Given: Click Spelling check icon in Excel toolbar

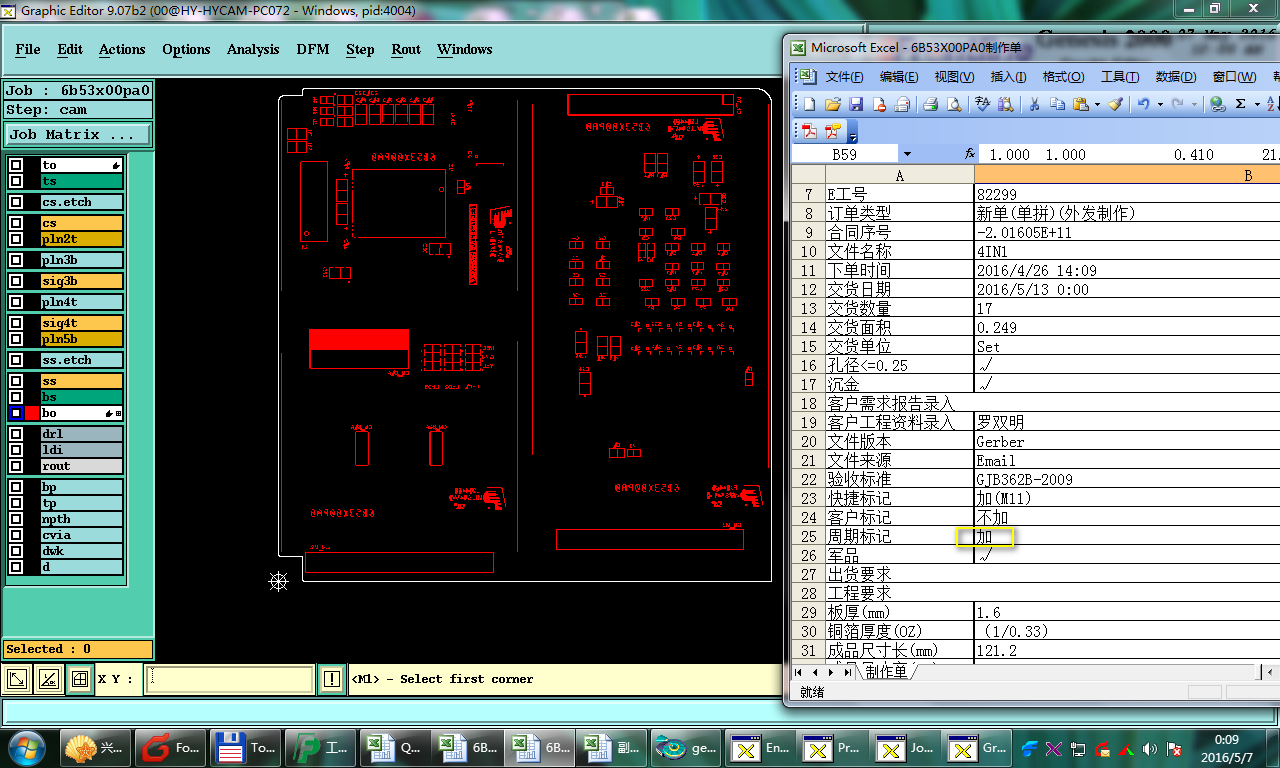Looking at the screenshot, I should click(982, 104).
